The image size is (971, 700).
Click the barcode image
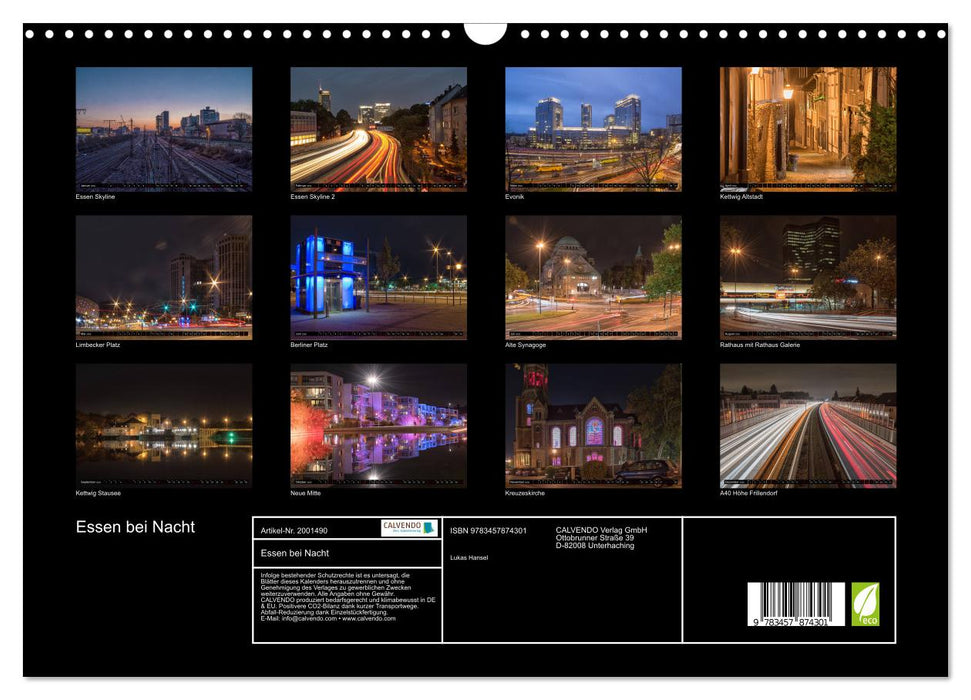point(795,603)
